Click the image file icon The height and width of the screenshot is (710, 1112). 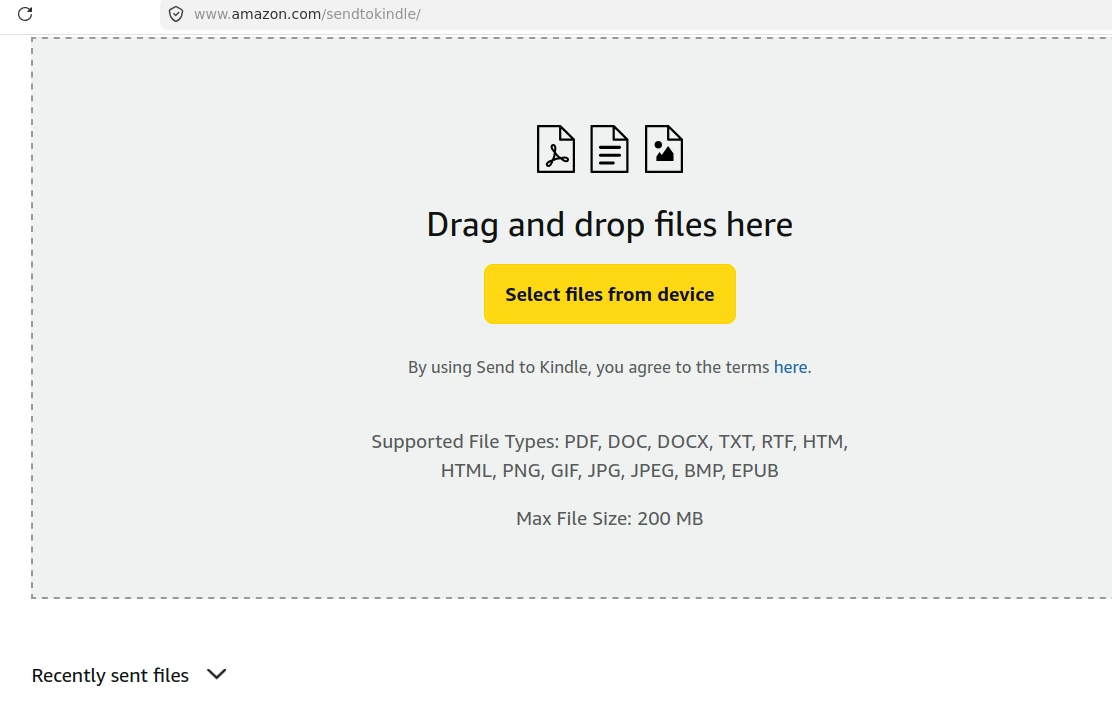pos(664,149)
